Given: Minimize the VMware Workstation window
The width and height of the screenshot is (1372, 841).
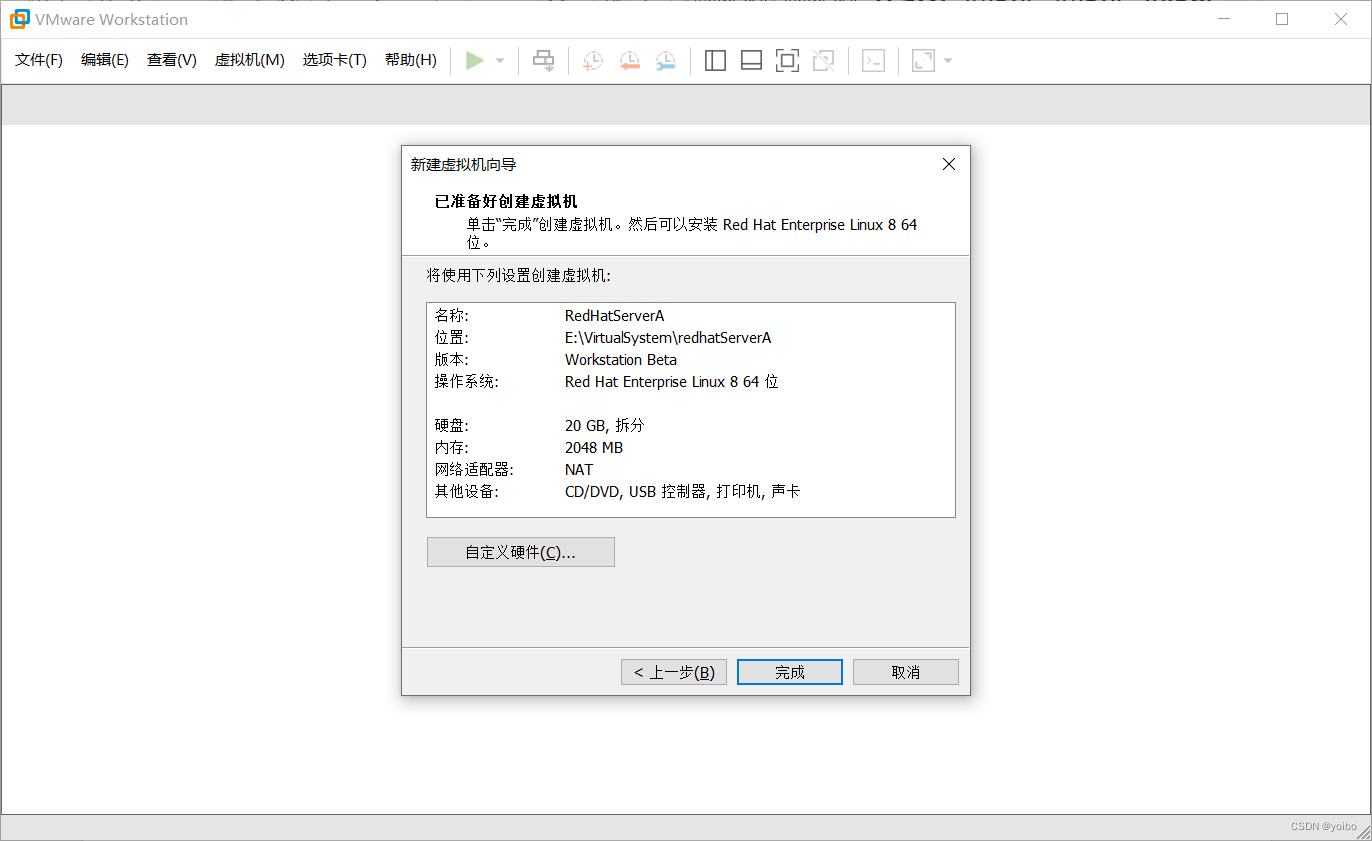Looking at the screenshot, I should [1223, 19].
